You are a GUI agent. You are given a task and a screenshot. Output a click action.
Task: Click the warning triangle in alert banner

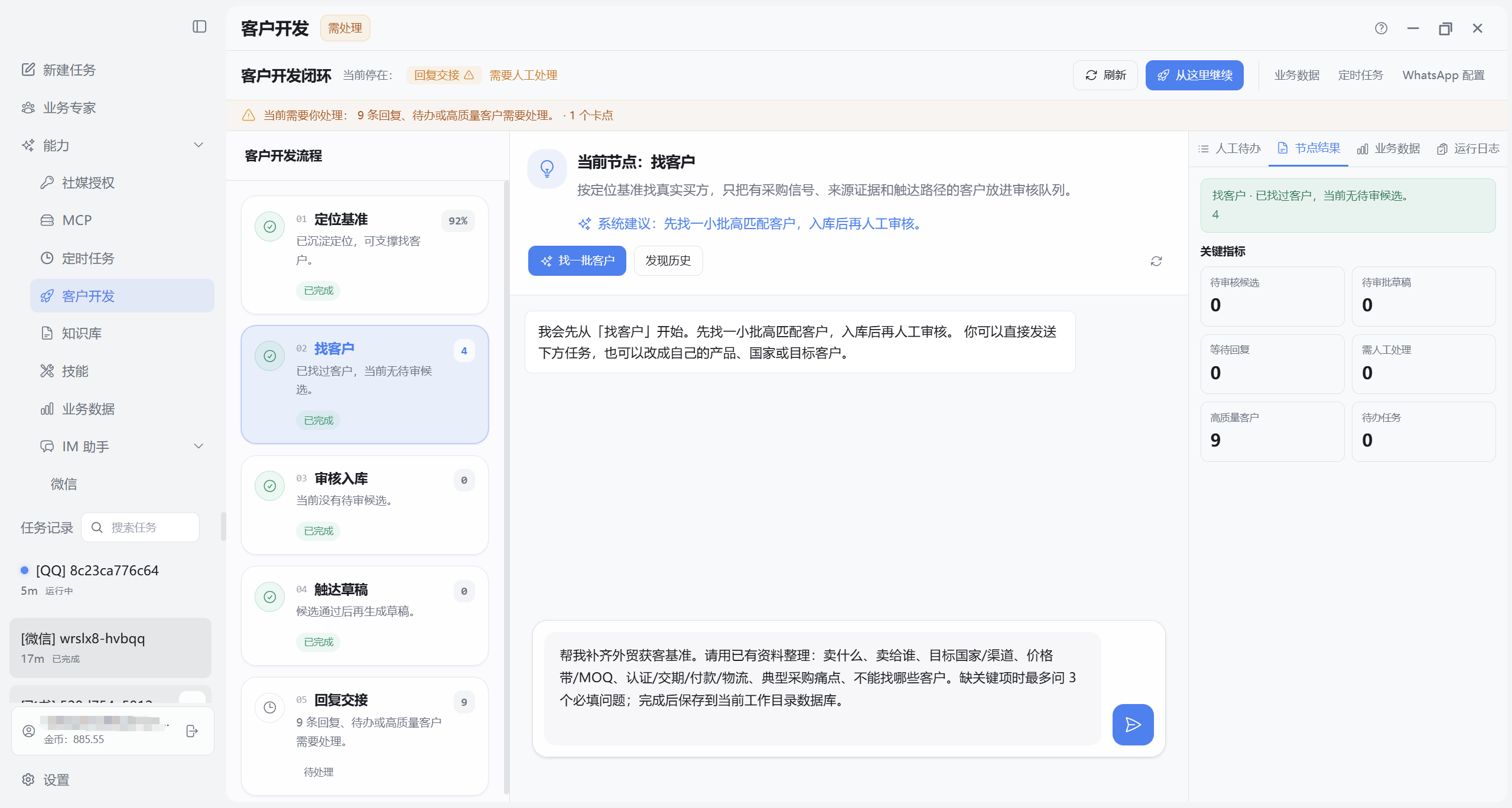coord(248,115)
